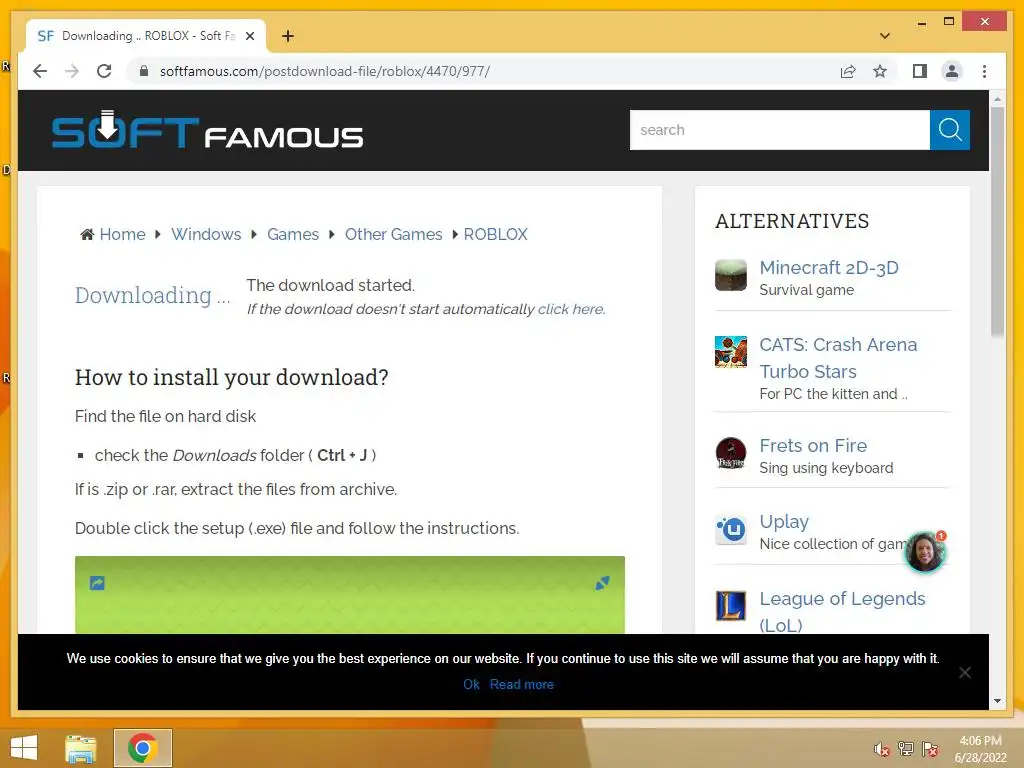Screen dimensions: 1024x768
Task: Click CATS Crash Arena thumbnail icon
Action: pyautogui.click(x=731, y=352)
